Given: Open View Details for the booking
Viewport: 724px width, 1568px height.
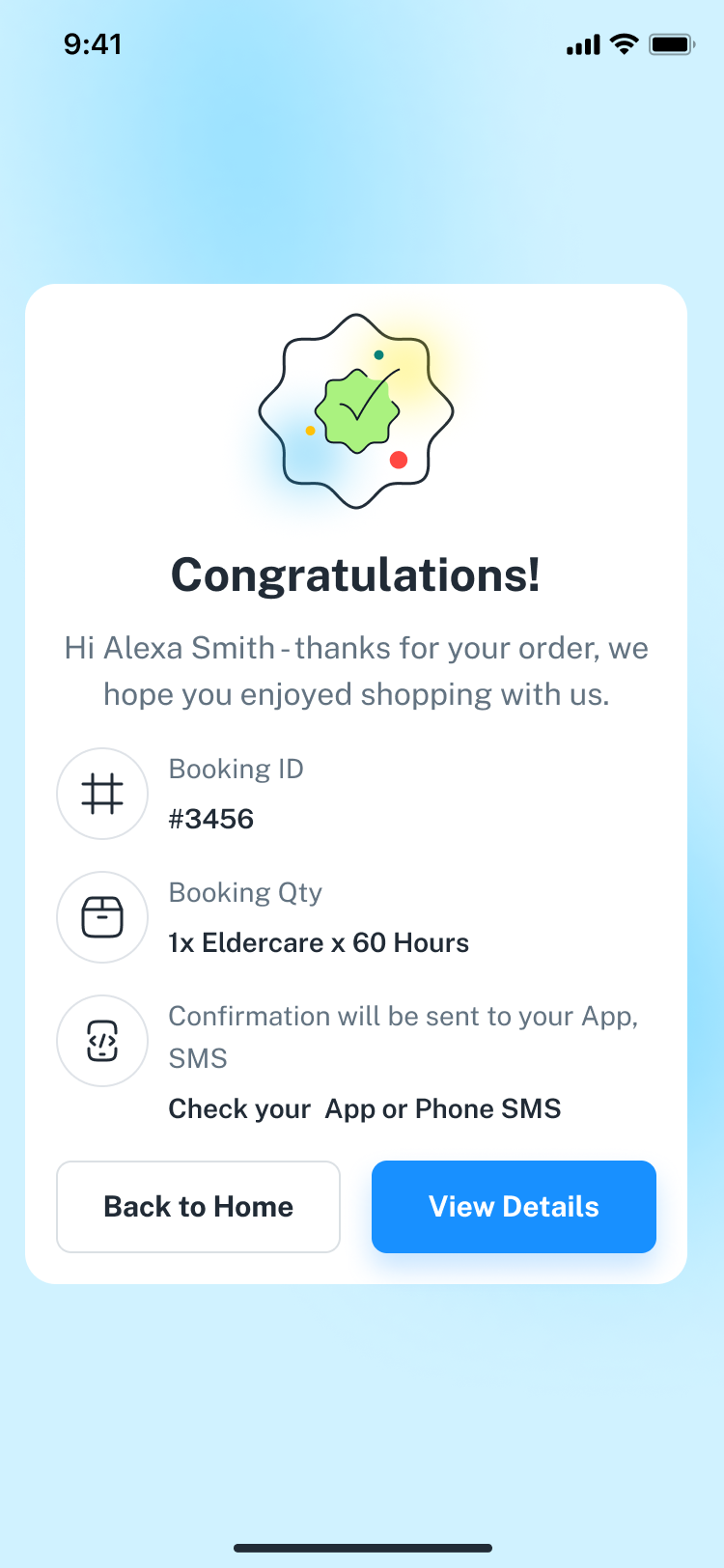Looking at the screenshot, I should point(514,1207).
